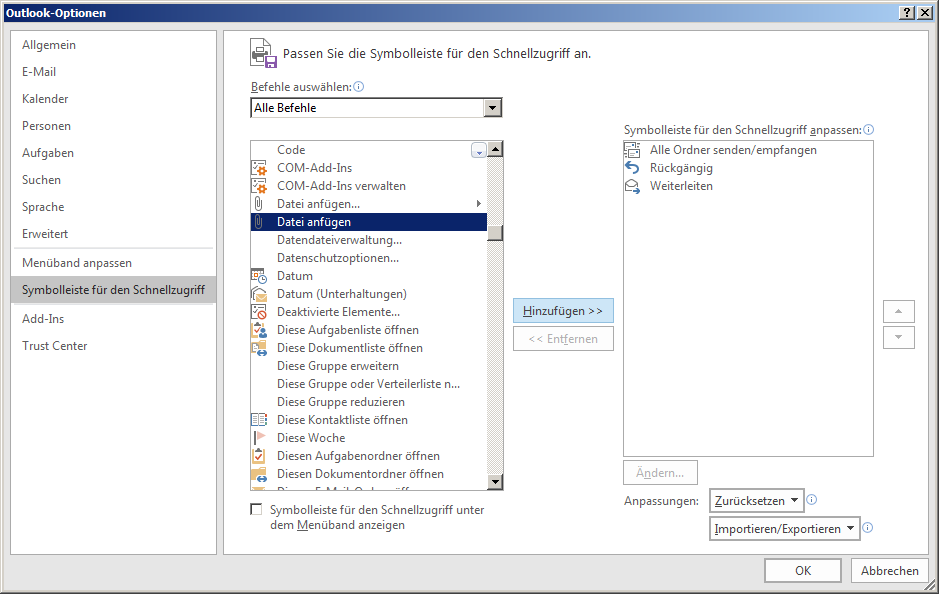This screenshot has width=939, height=594.
Task: Click the Ändern... button
Action: 660,472
